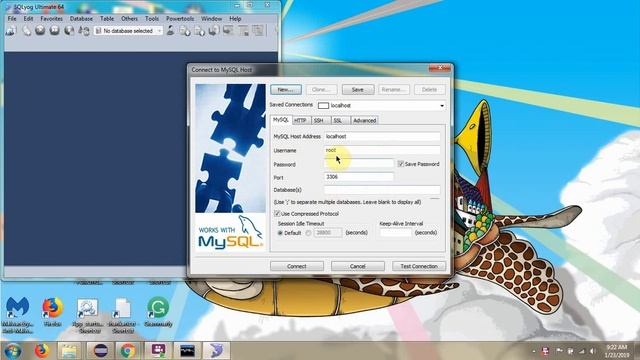The height and width of the screenshot is (360, 640).
Task: Click the Cancel button
Action: pos(358,266)
